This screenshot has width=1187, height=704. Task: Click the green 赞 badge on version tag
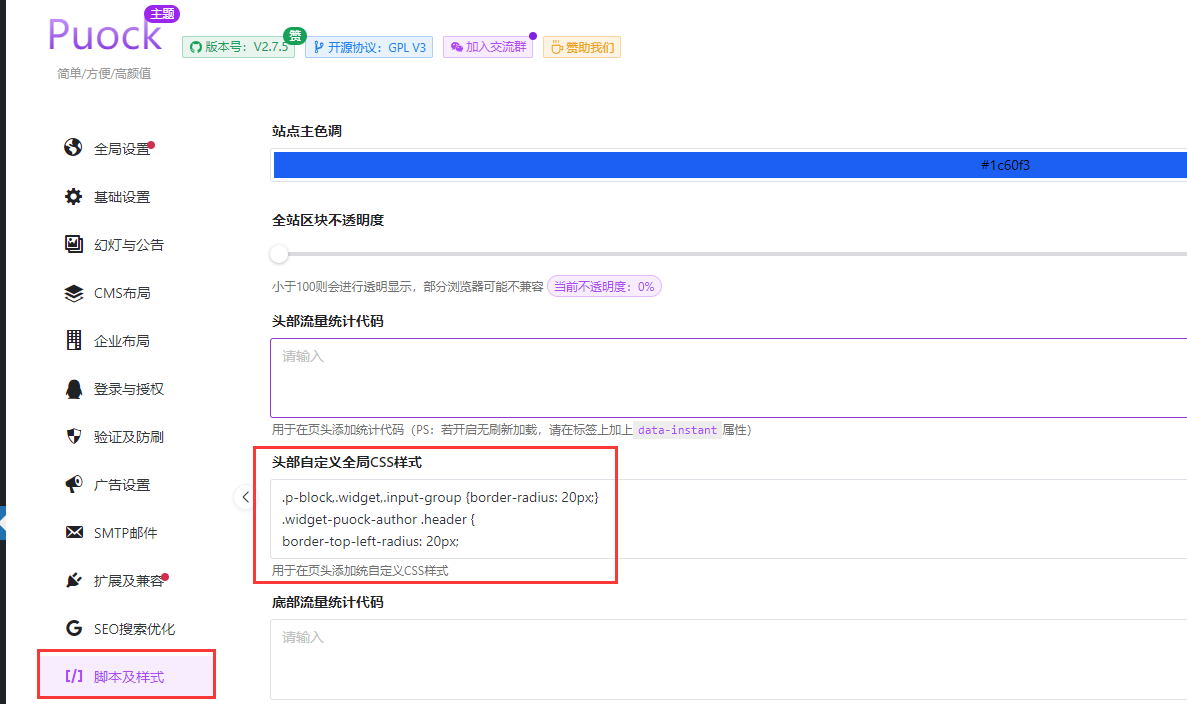click(294, 36)
